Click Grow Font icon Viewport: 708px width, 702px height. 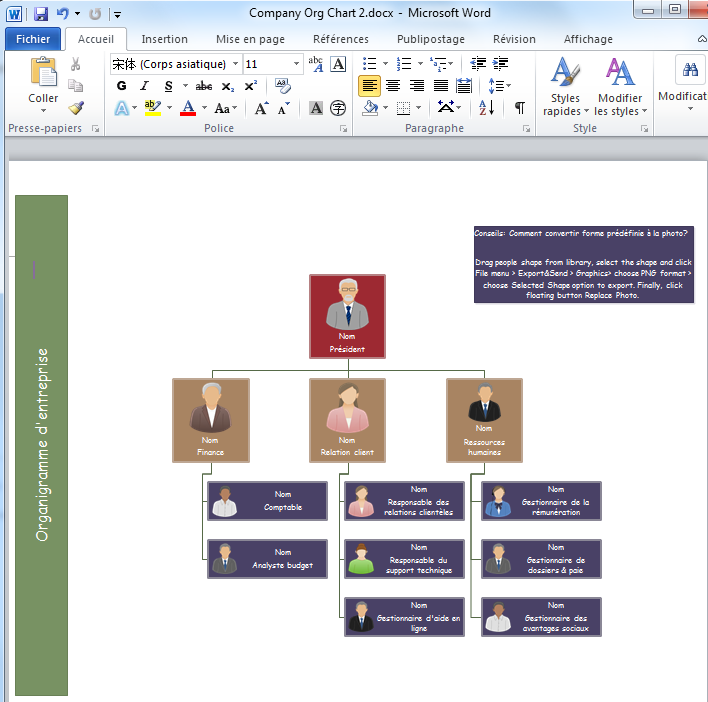pos(261,108)
